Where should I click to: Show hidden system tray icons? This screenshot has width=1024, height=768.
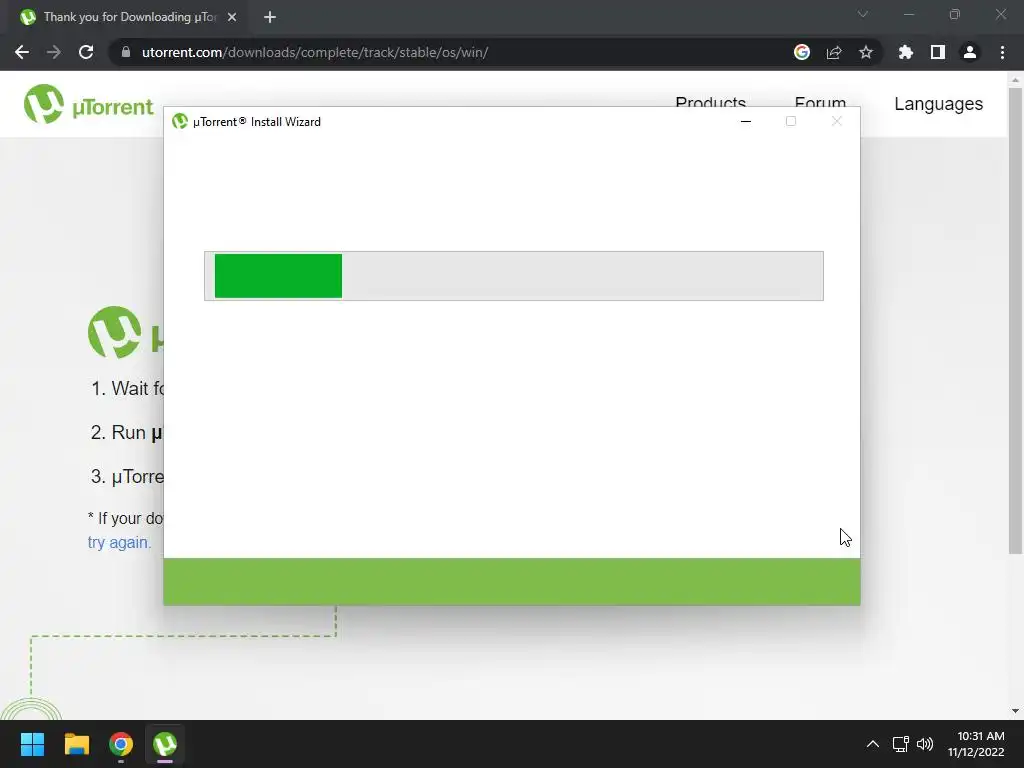(x=872, y=744)
